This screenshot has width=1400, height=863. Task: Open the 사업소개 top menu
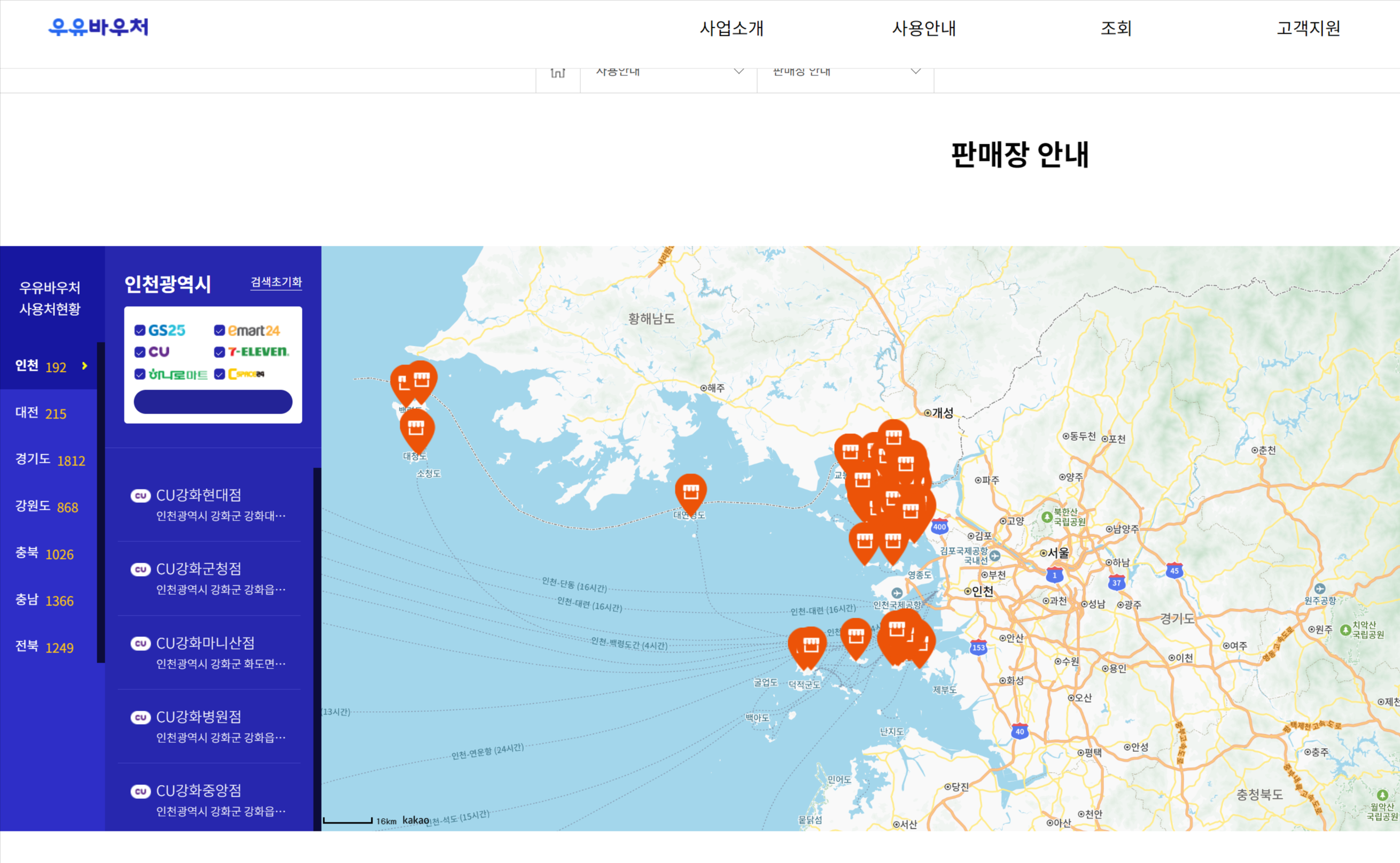731,28
